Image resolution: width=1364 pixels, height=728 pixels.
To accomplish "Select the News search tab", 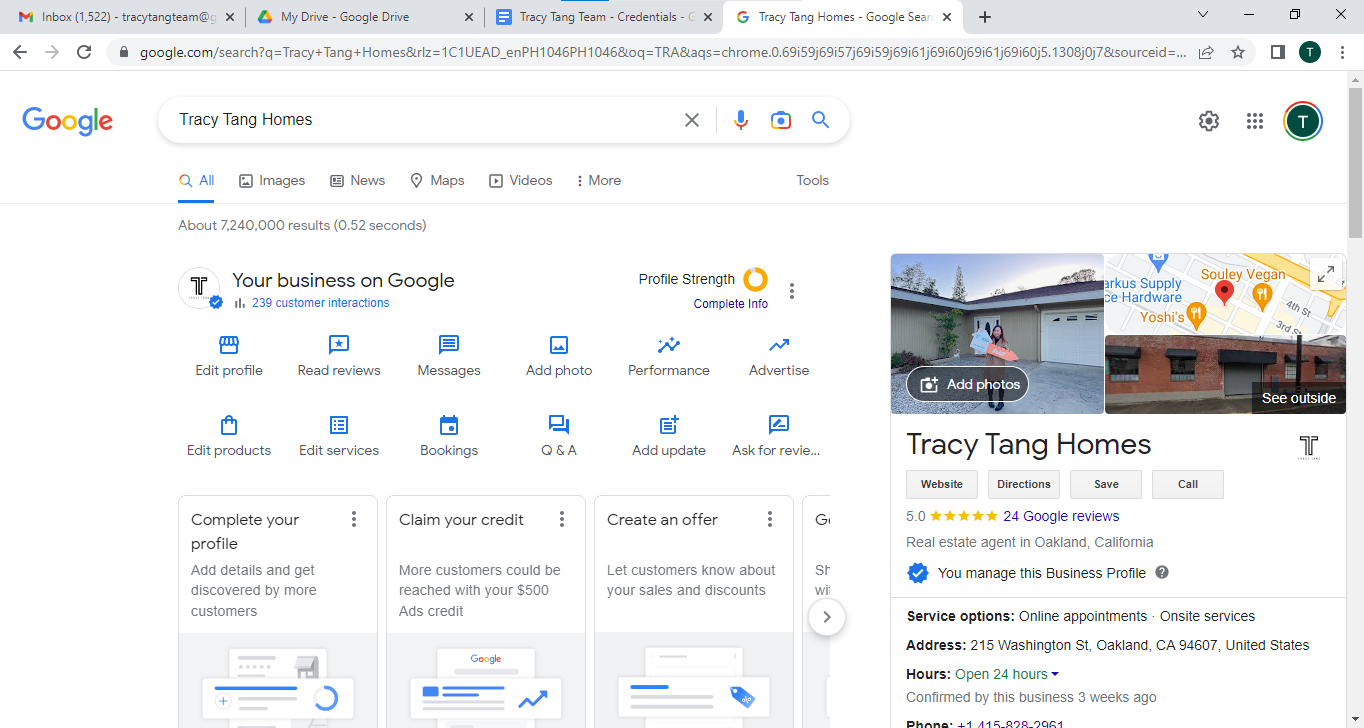I will pyautogui.click(x=358, y=181).
